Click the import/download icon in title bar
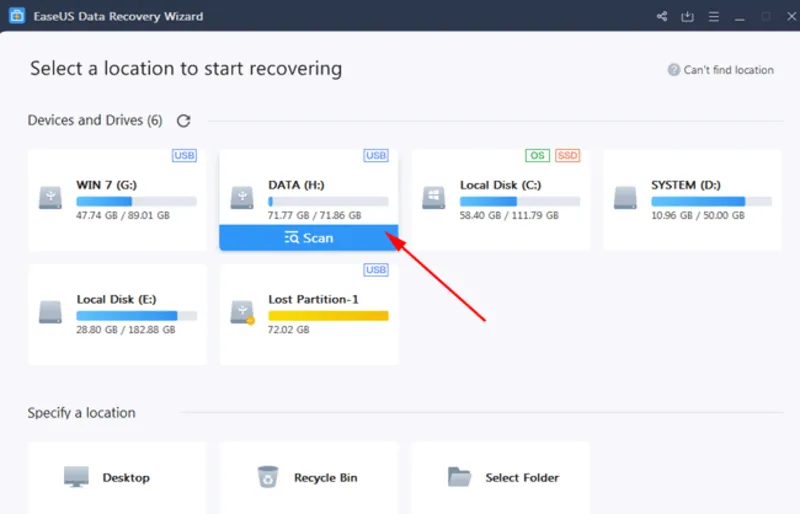 (x=687, y=16)
